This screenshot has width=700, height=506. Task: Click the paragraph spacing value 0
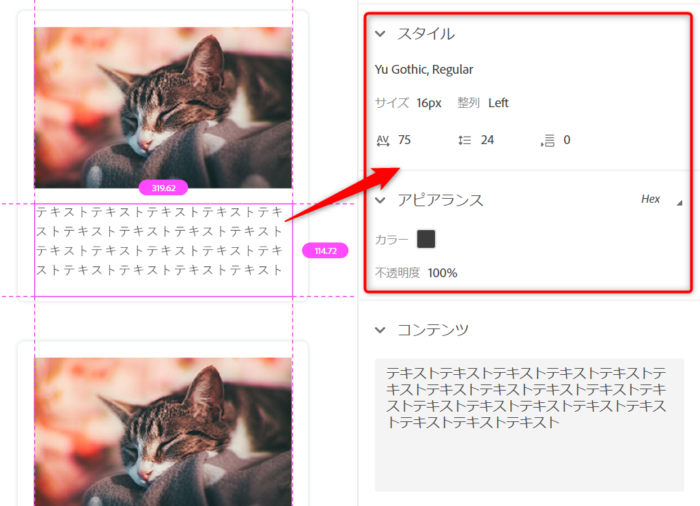click(x=567, y=140)
